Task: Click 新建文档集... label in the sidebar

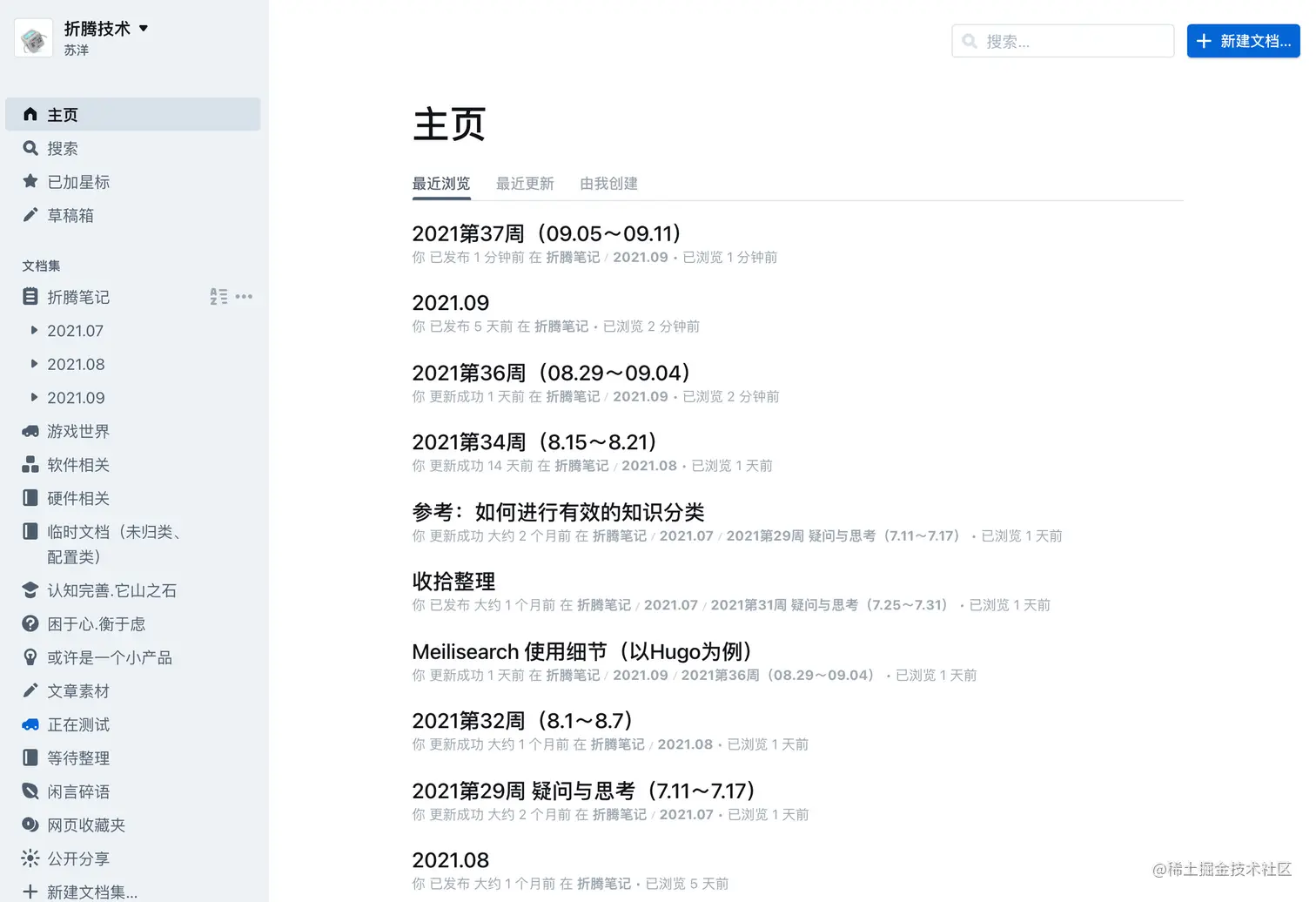Action: (x=92, y=892)
